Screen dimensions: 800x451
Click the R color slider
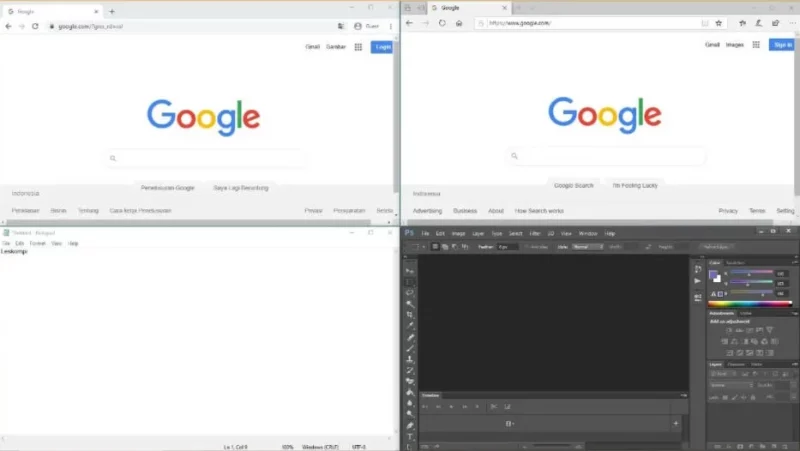click(751, 273)
